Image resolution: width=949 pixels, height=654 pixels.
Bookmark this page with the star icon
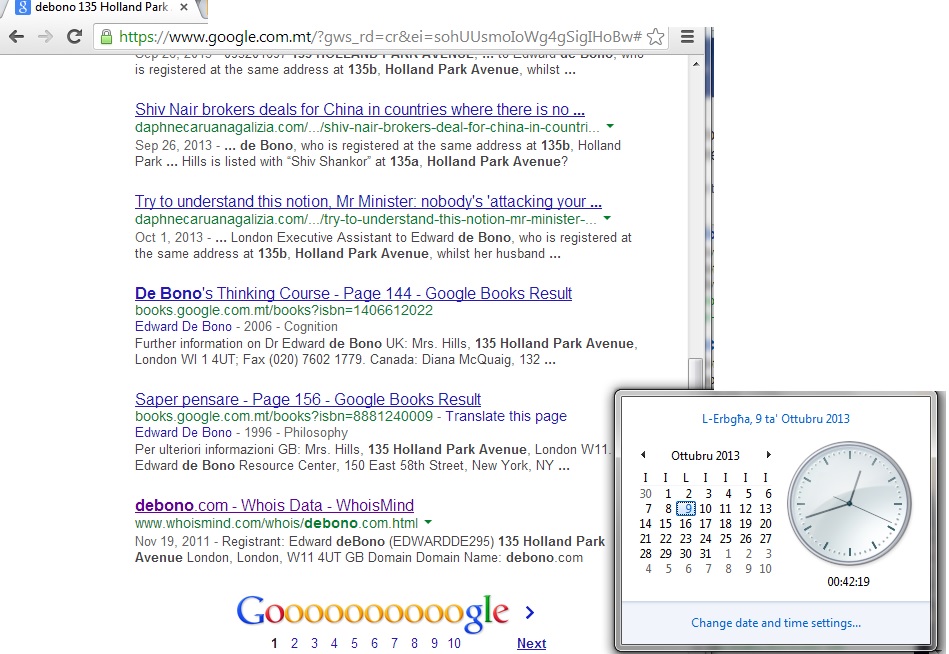(655, 37)
